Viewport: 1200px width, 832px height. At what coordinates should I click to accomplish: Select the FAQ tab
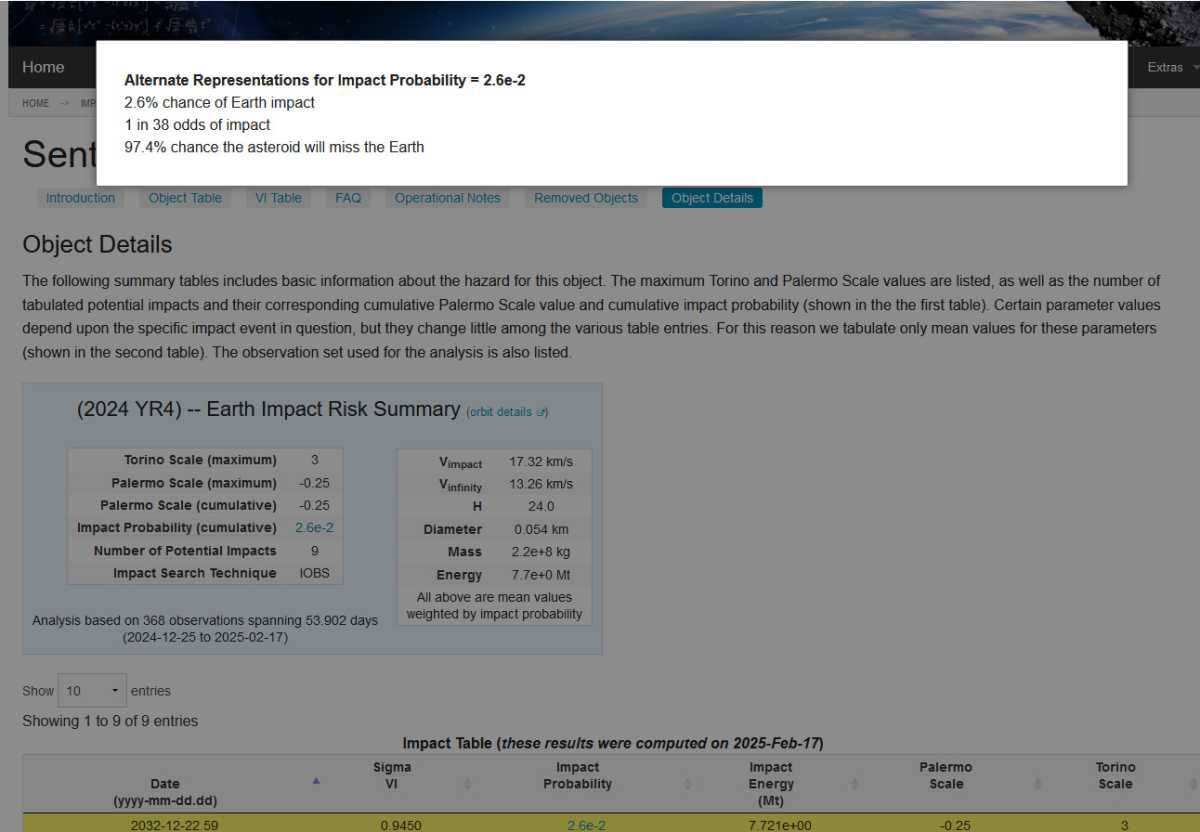pyautogui.click(x=348, y=198)
